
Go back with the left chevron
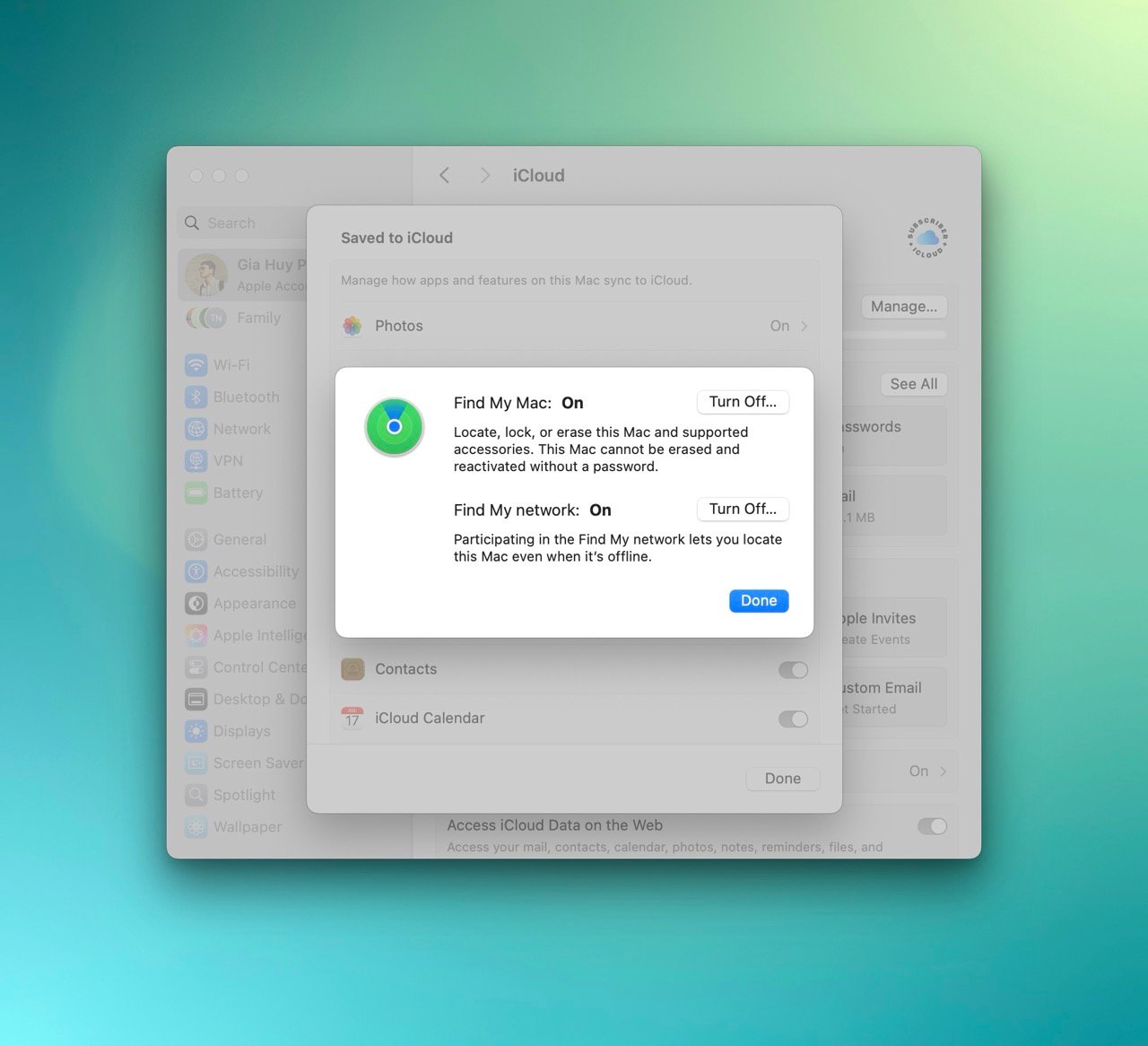click(445, 176)
